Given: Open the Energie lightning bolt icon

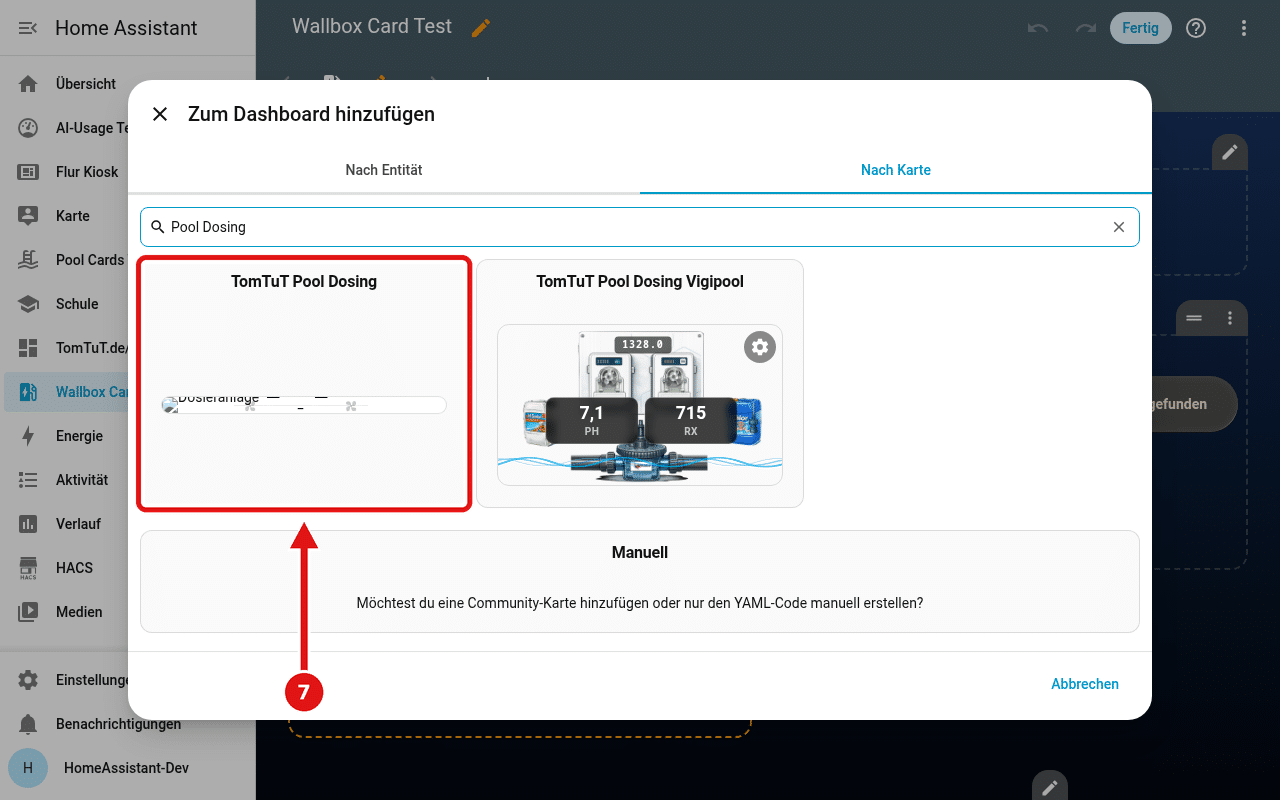Looking at the screenshot, I should (28, 436).
